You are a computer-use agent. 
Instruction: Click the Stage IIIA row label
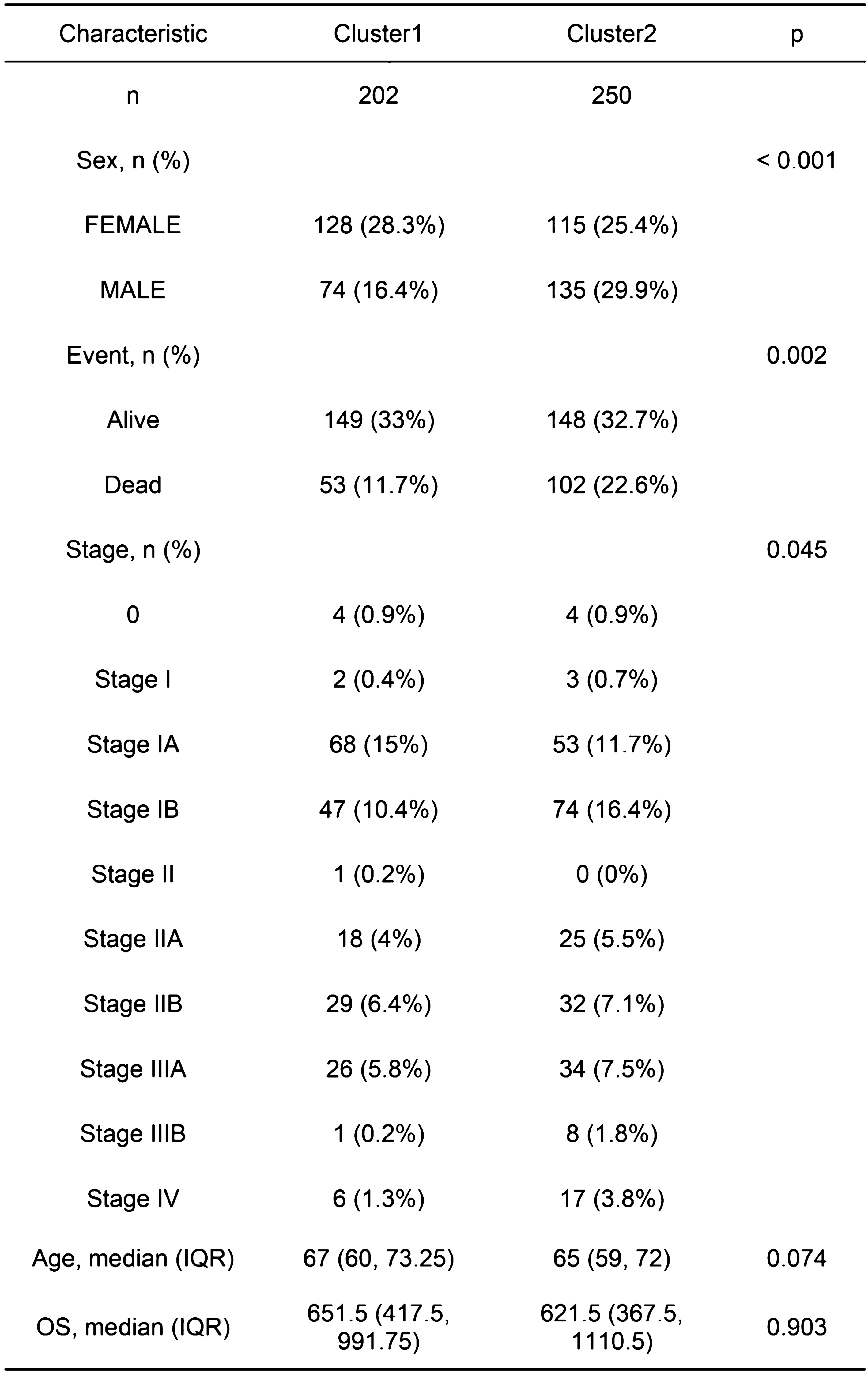[133, 1069]
